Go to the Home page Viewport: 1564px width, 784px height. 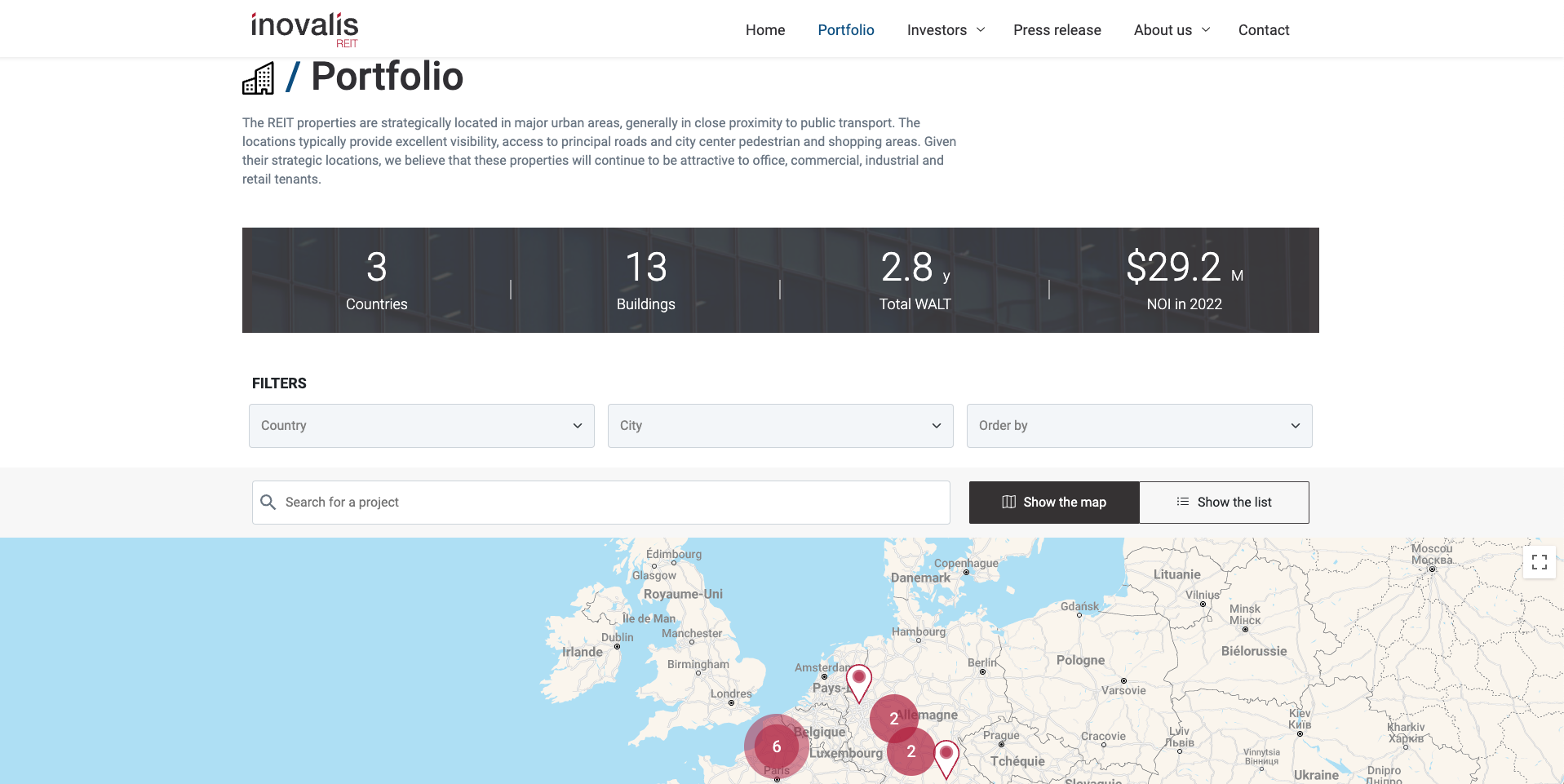764,30
